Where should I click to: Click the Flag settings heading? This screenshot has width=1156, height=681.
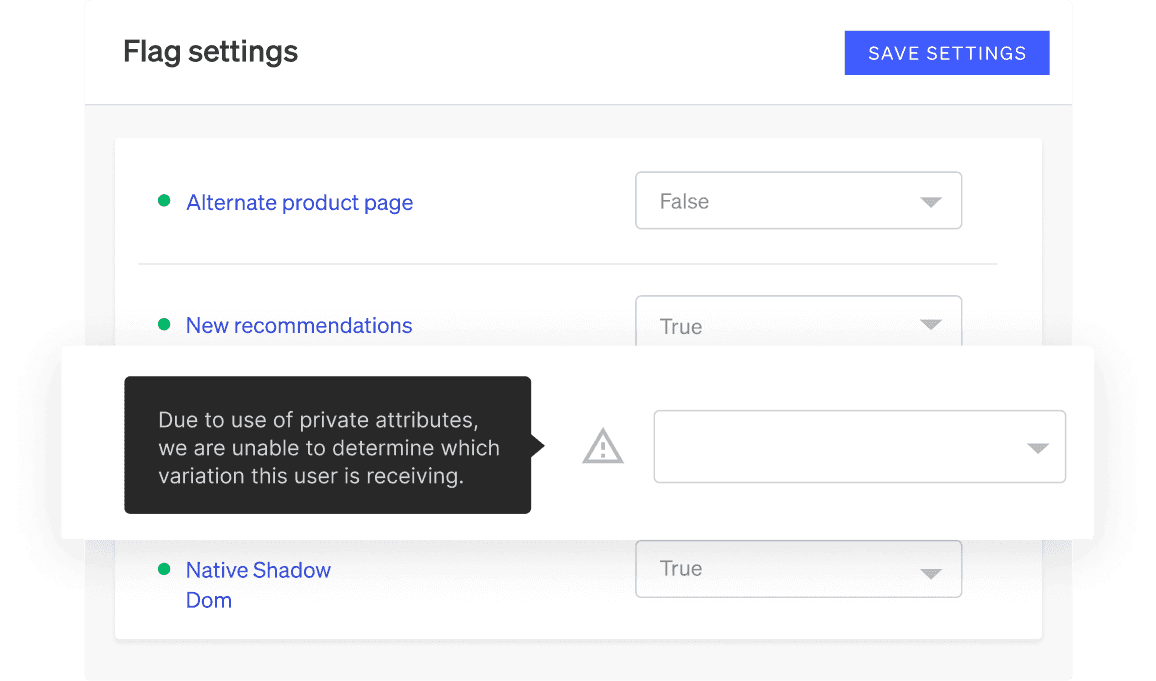(210, 52)
